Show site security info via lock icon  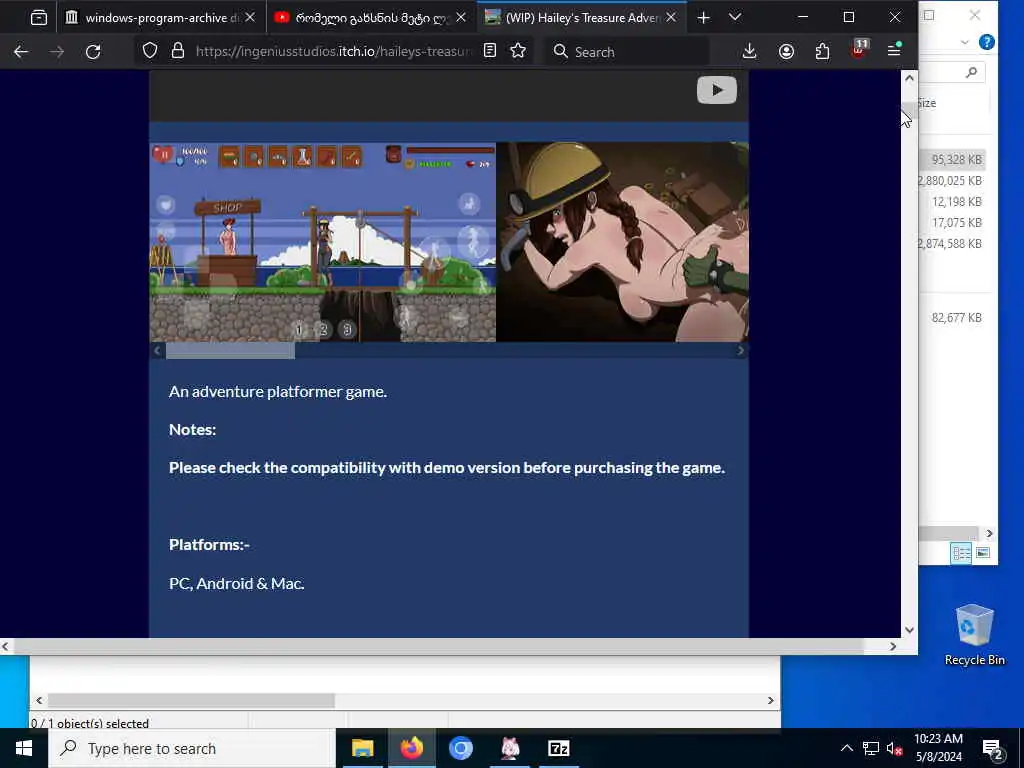click(178, 51)
